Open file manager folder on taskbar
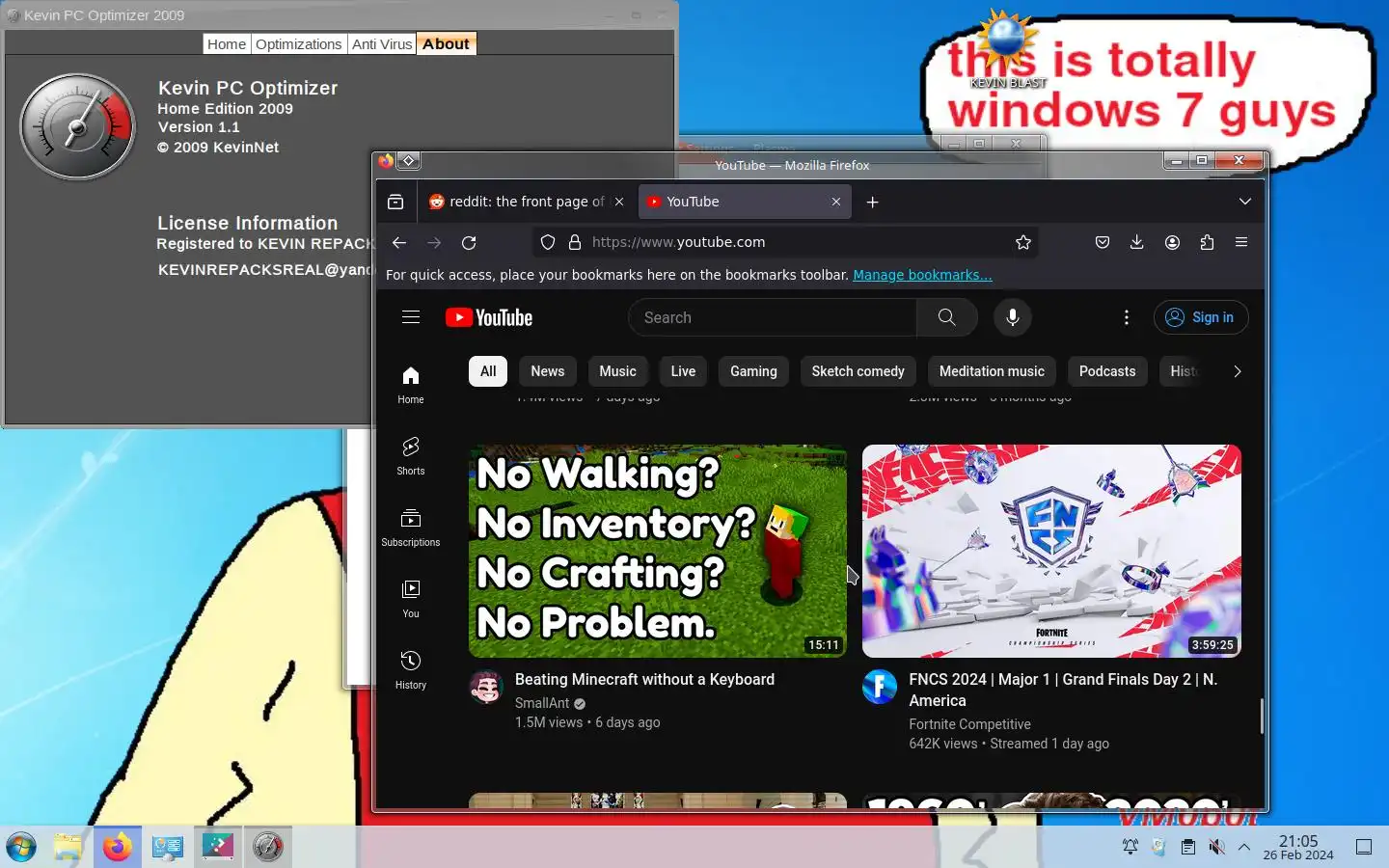This screenshot has width=1389, height=868. pyautogui.click(x=68, y=848)
